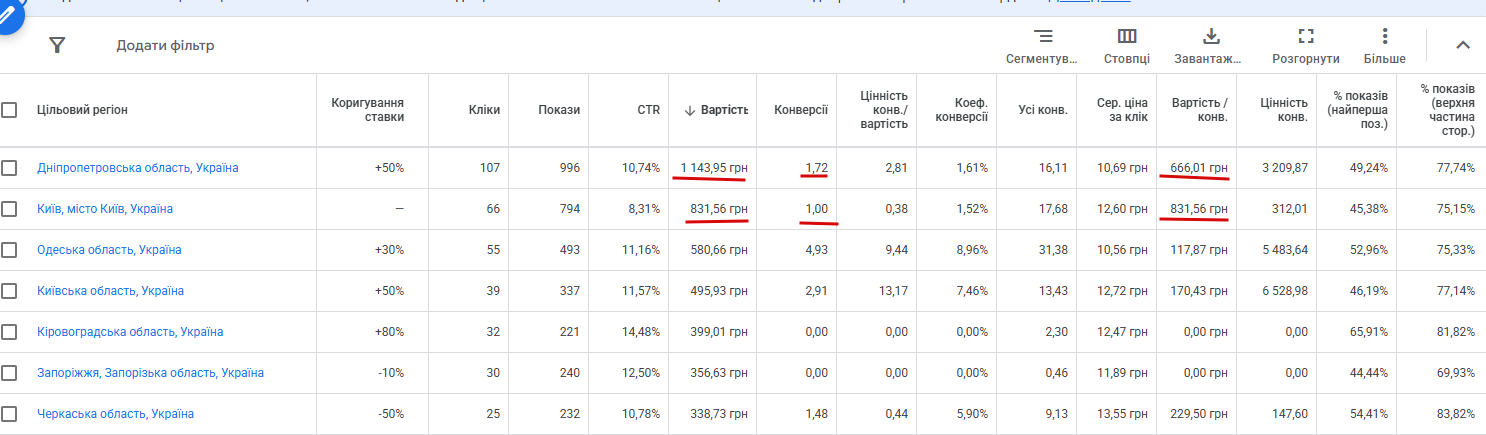Click the sort arrow beside Вартість
This screenshot has height=435, width=1486.
click(689, 110)
